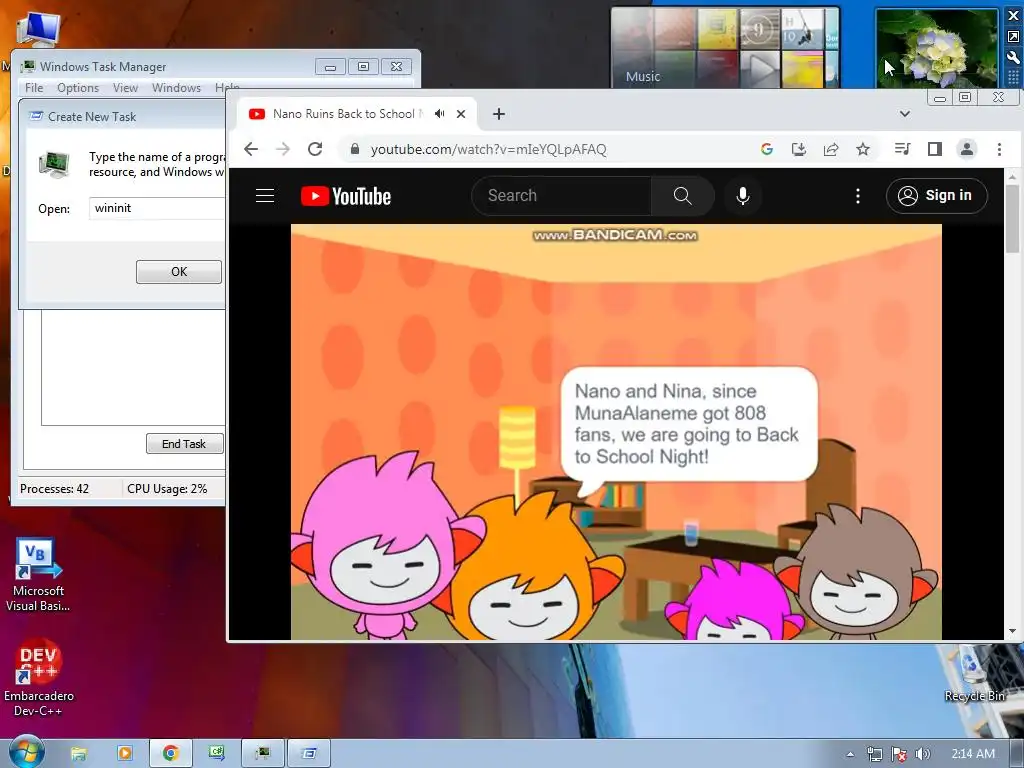
Task: Open a new Chrome tab with plus
Action: coord(499,114)
